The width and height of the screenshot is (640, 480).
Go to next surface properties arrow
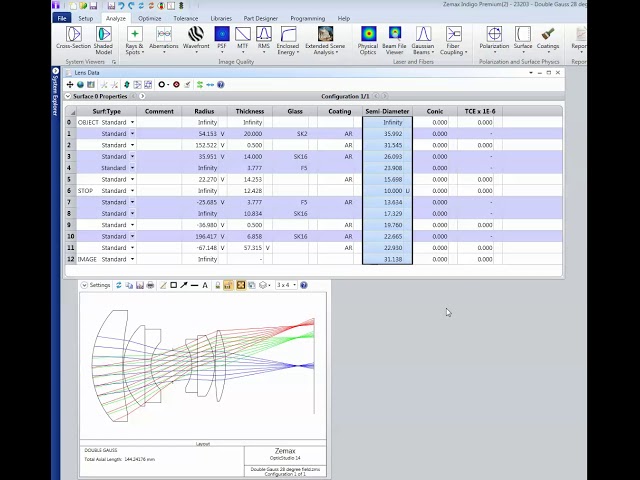pos(142,96)
